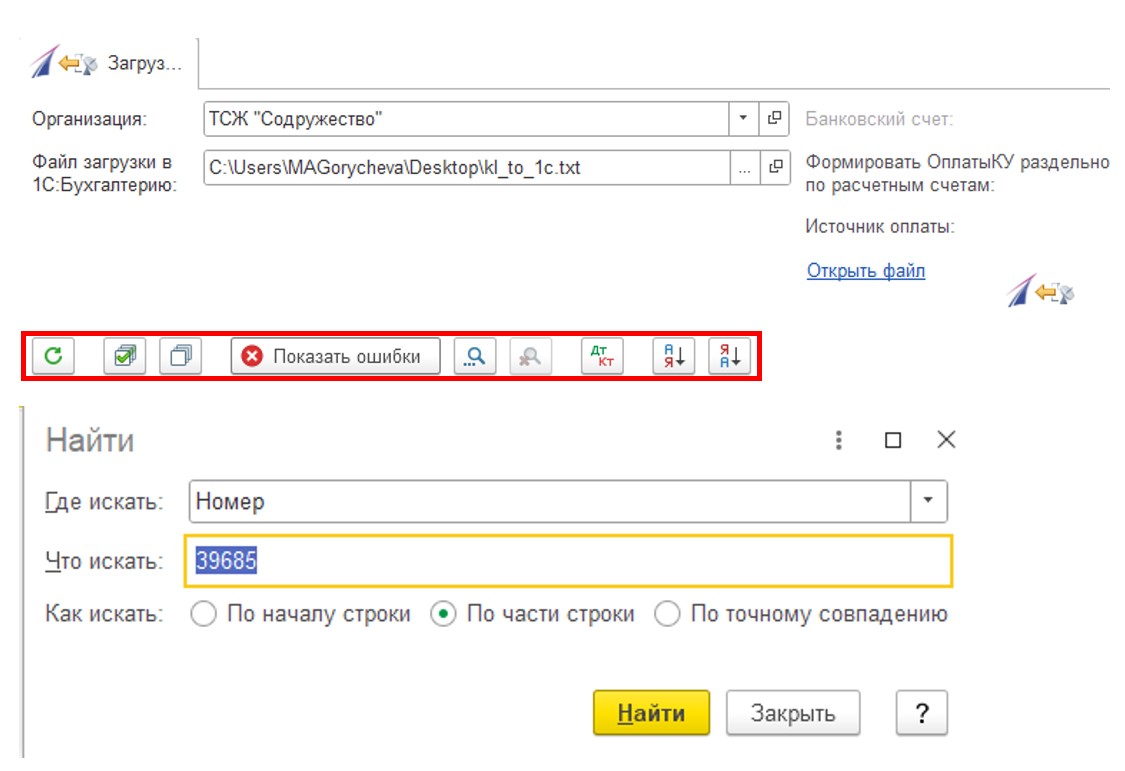Click the Что искать input field
Viewport: 1125px width, 771px height.
click(x=568, y=561)
